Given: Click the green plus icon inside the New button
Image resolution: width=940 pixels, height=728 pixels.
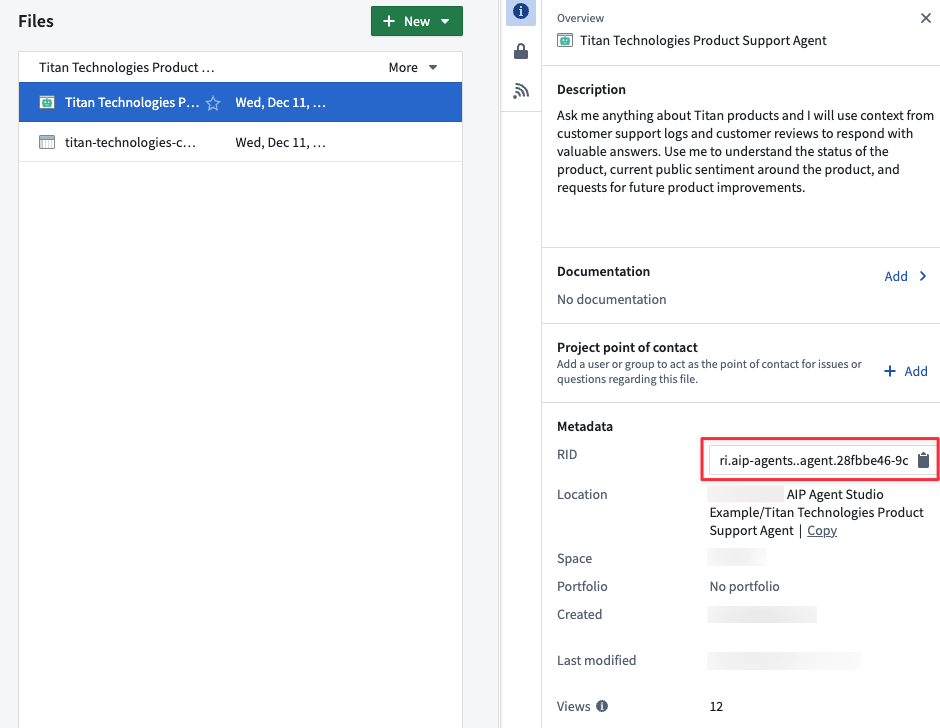Looking at the screenshot, I should [x=391, y=20].
